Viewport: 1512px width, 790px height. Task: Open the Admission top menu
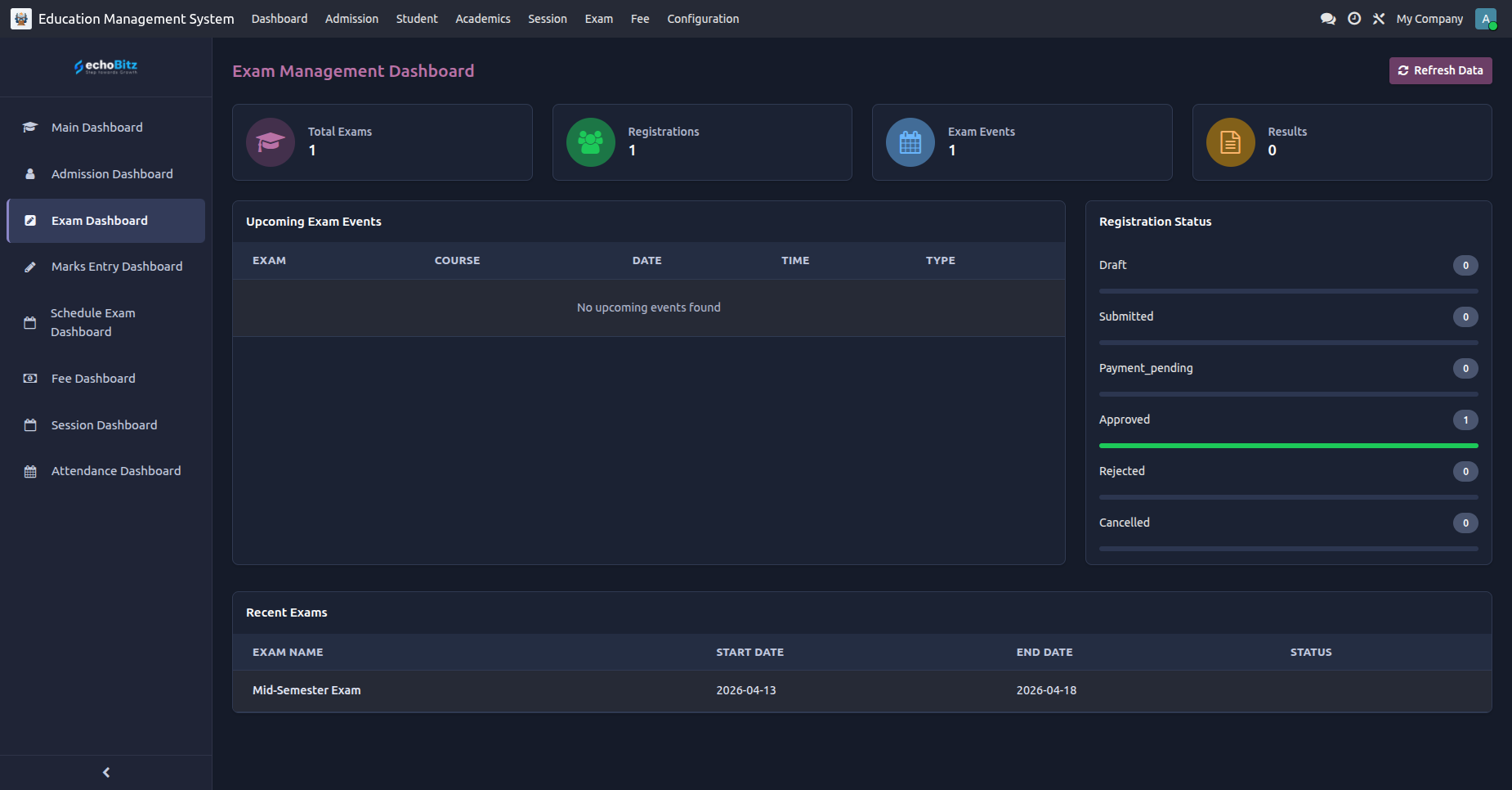click(x=351, y=19)
